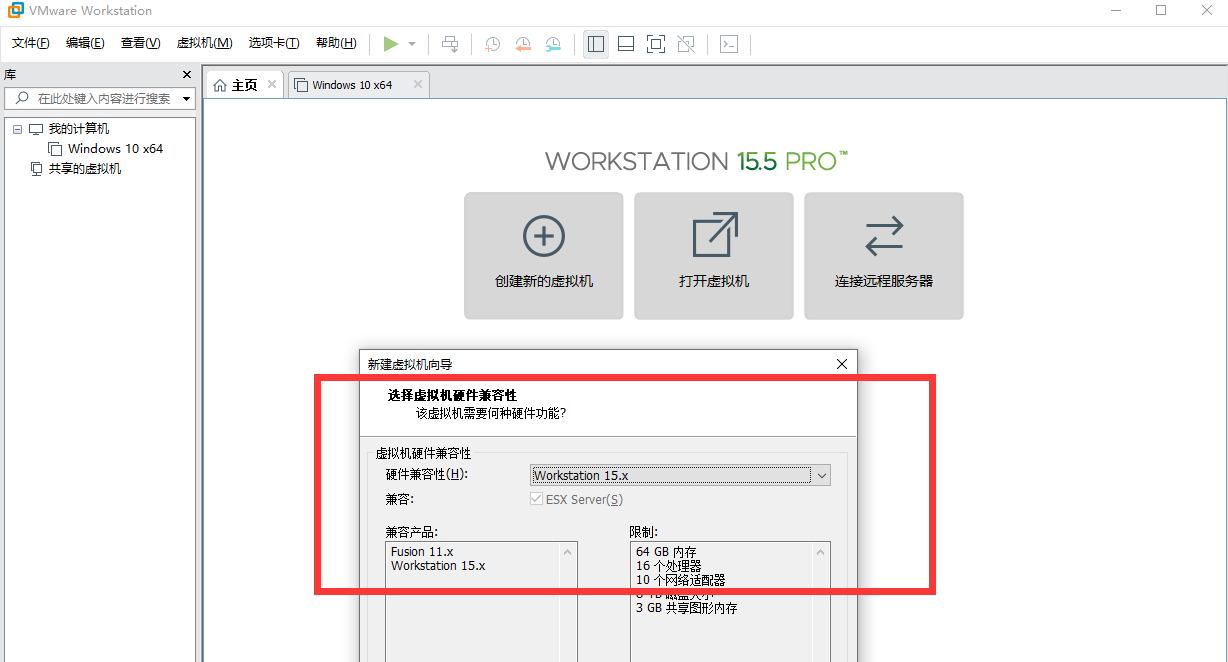This screenshot has height=662, width=1228.
Task: Revert to the previous snapshot icon
Action: click(x=523, y=44)
